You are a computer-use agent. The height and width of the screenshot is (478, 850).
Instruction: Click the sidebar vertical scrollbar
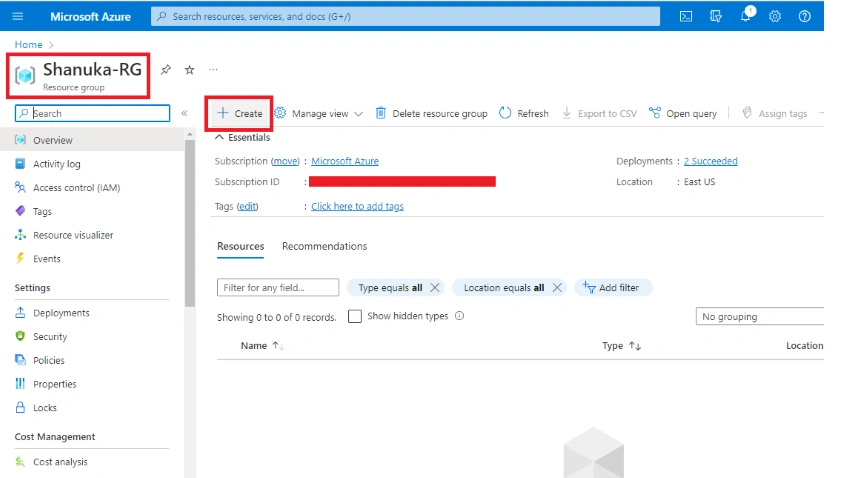(x=189, y=223)
